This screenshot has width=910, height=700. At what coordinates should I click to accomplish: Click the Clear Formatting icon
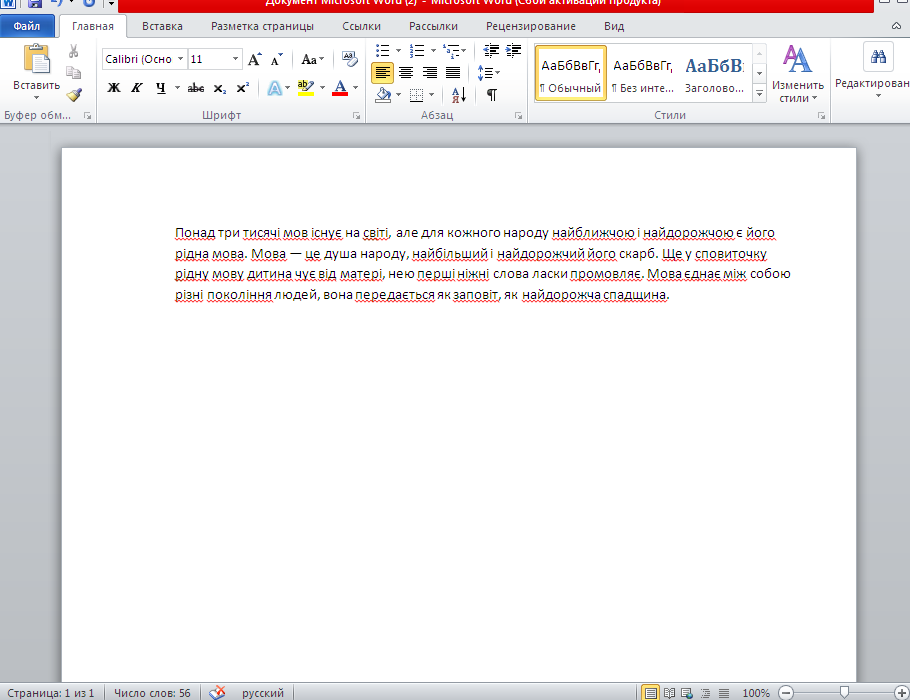tap(349, 59)
